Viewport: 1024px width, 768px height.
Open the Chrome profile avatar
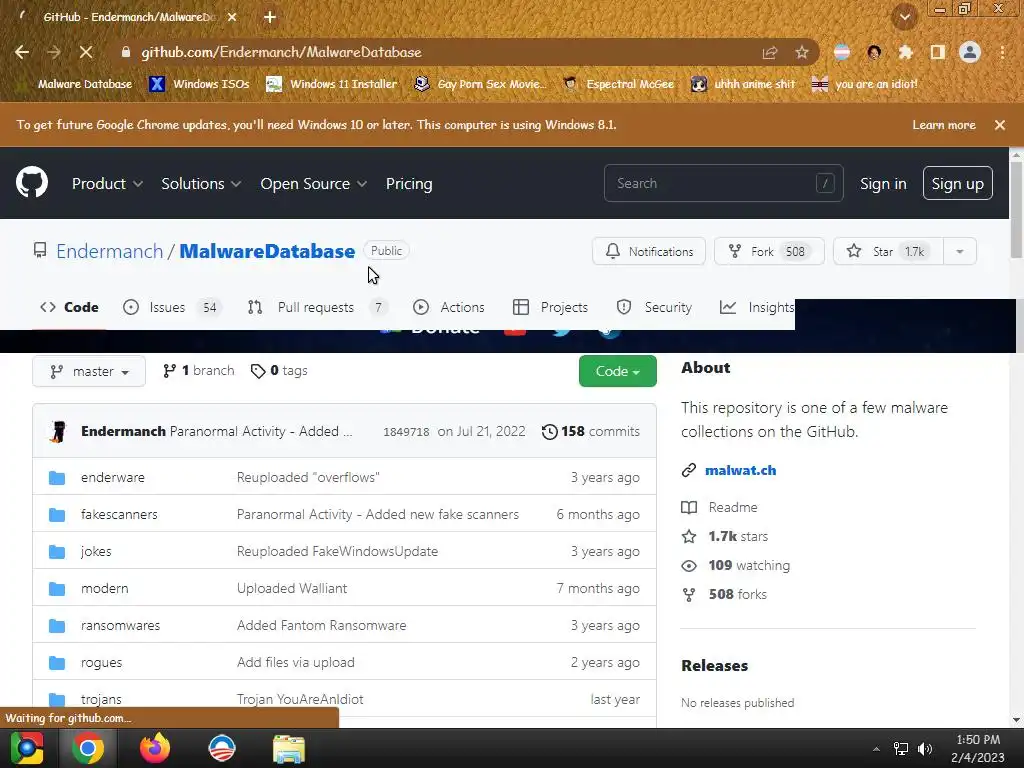click(x=970, y=52)
